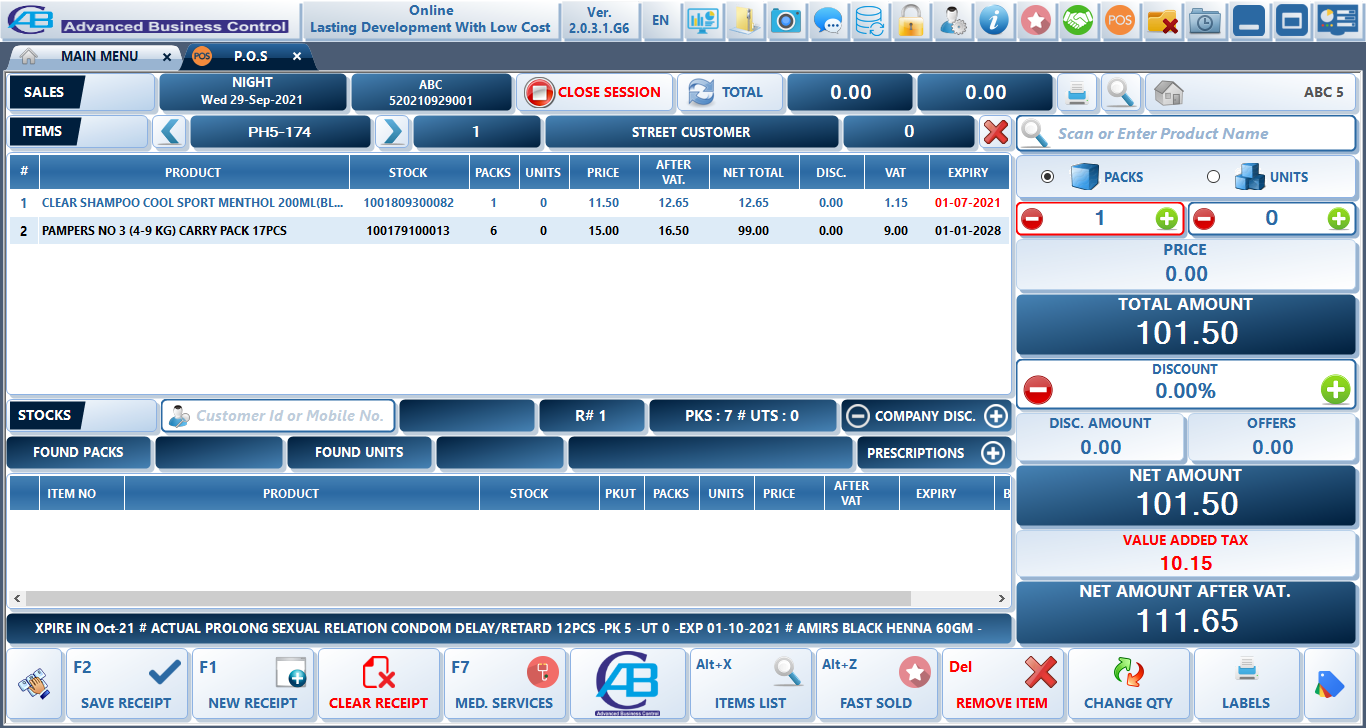Increase discount percentage with green plus
The image size is (1366, 728).
pos(1335,389)
